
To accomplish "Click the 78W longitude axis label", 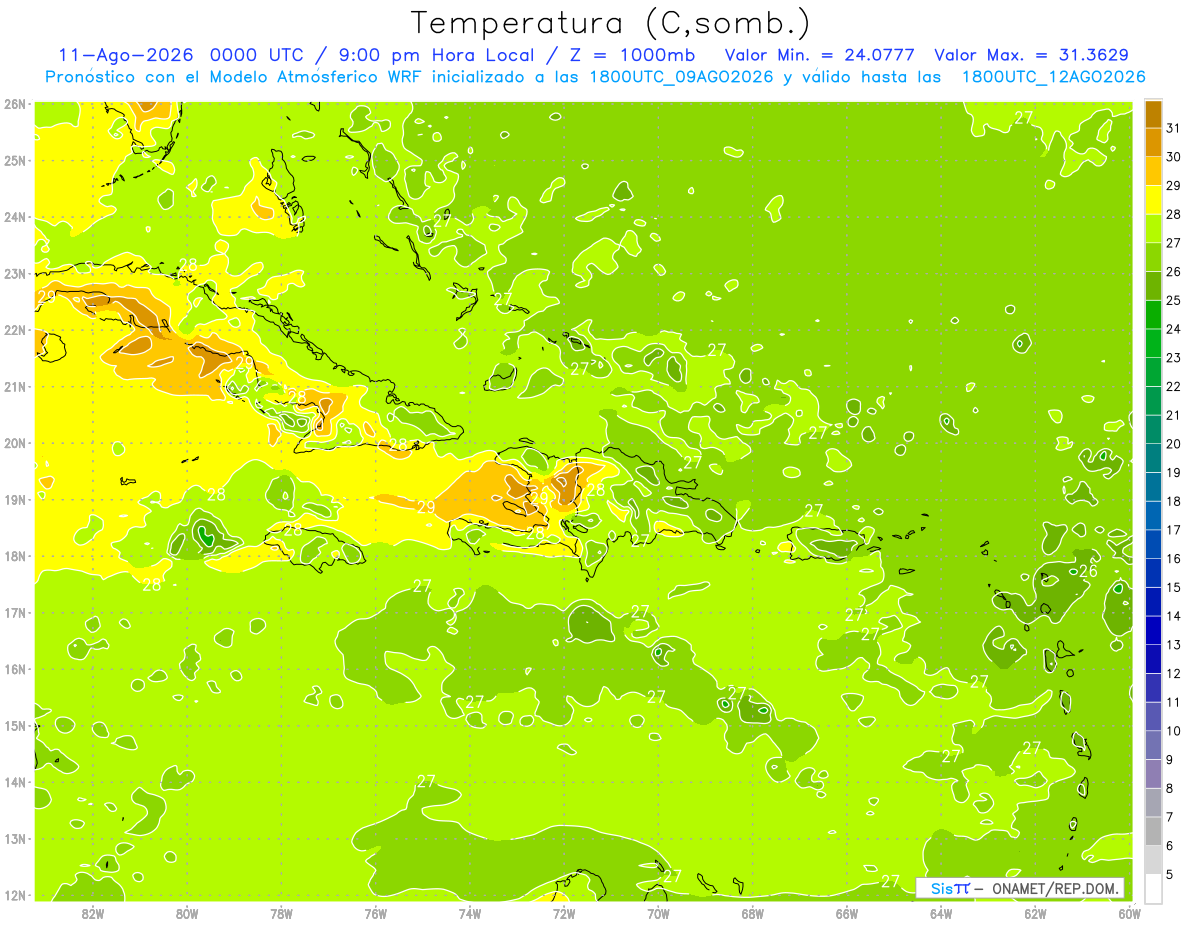I will (x=281, y=913).
